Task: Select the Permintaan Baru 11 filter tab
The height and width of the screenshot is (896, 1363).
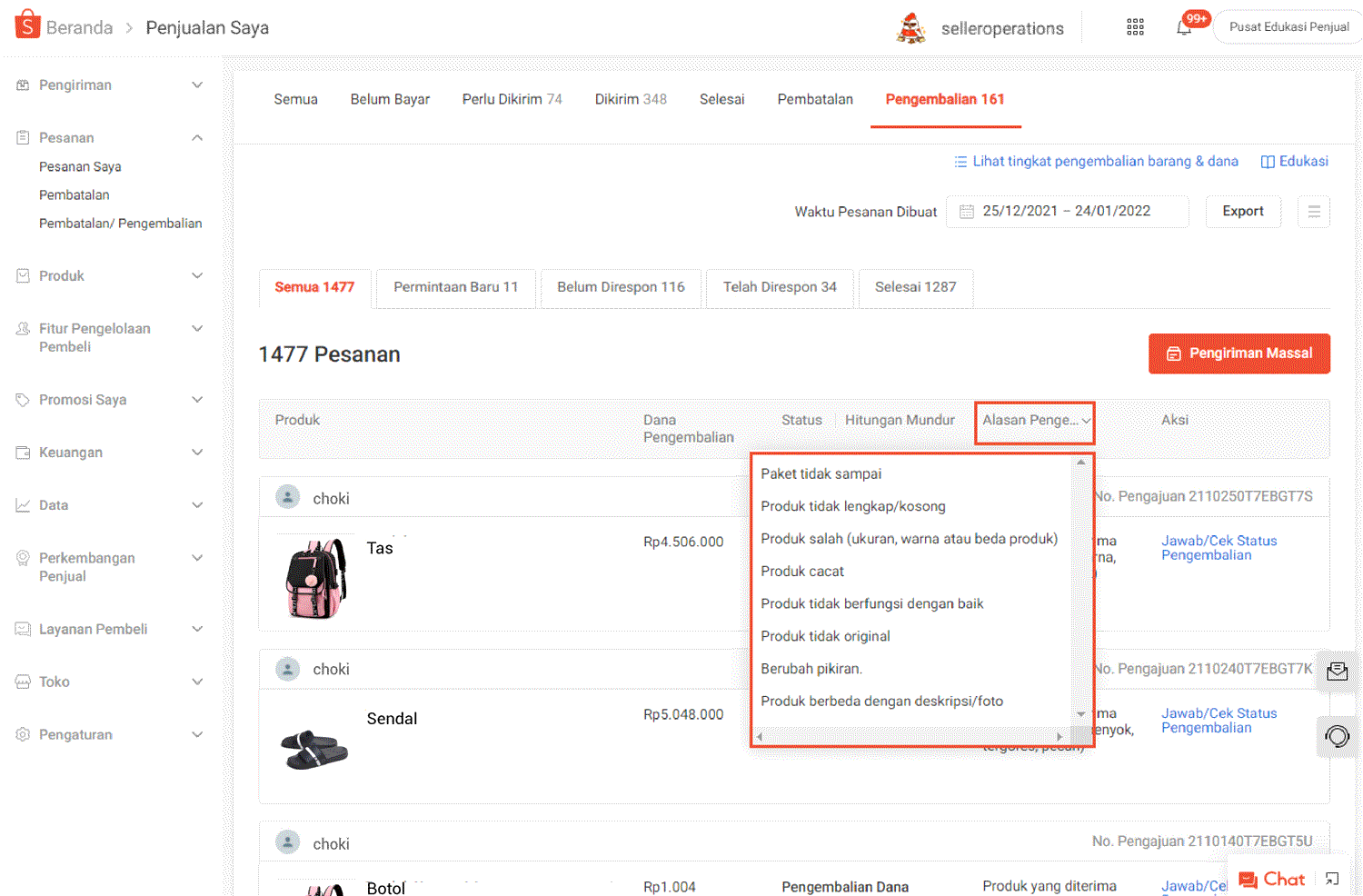Action: coord(455,287)
